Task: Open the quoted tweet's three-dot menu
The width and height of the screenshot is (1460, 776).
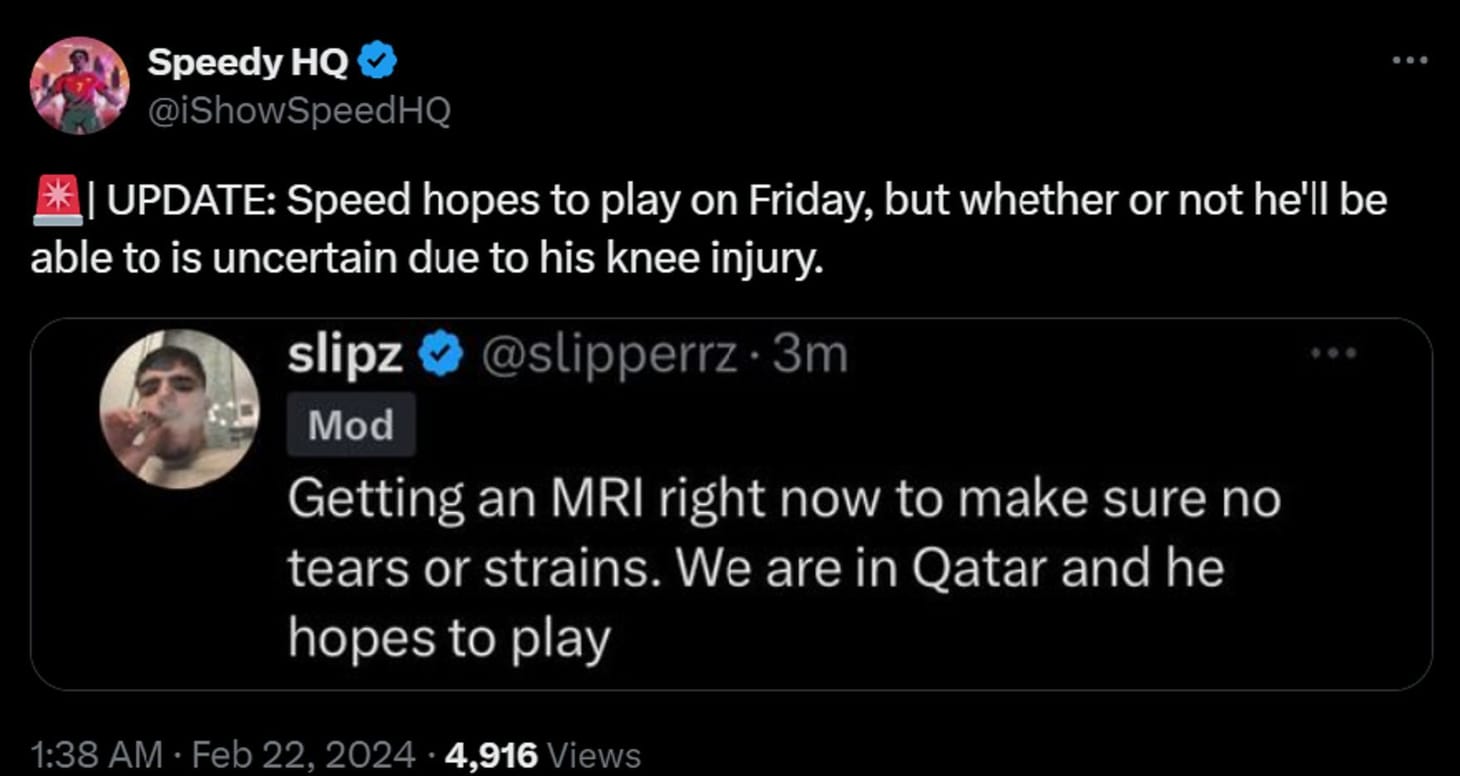Action: (x=1335, y=353)
